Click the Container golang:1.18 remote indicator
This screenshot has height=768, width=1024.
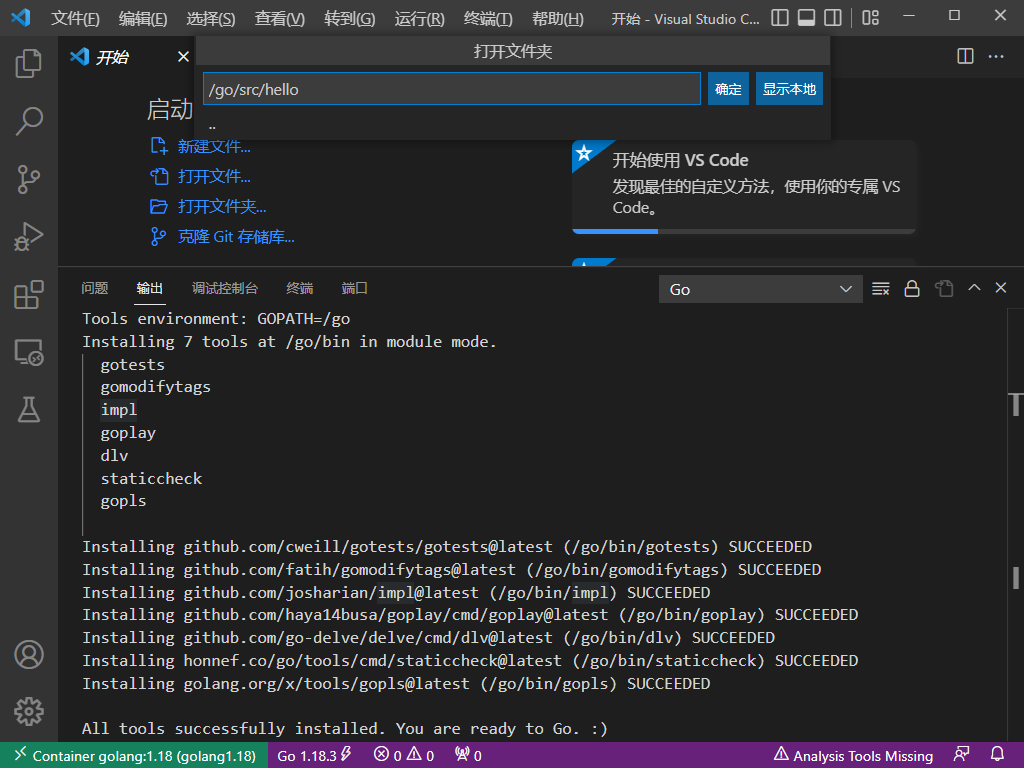[134, 756]
